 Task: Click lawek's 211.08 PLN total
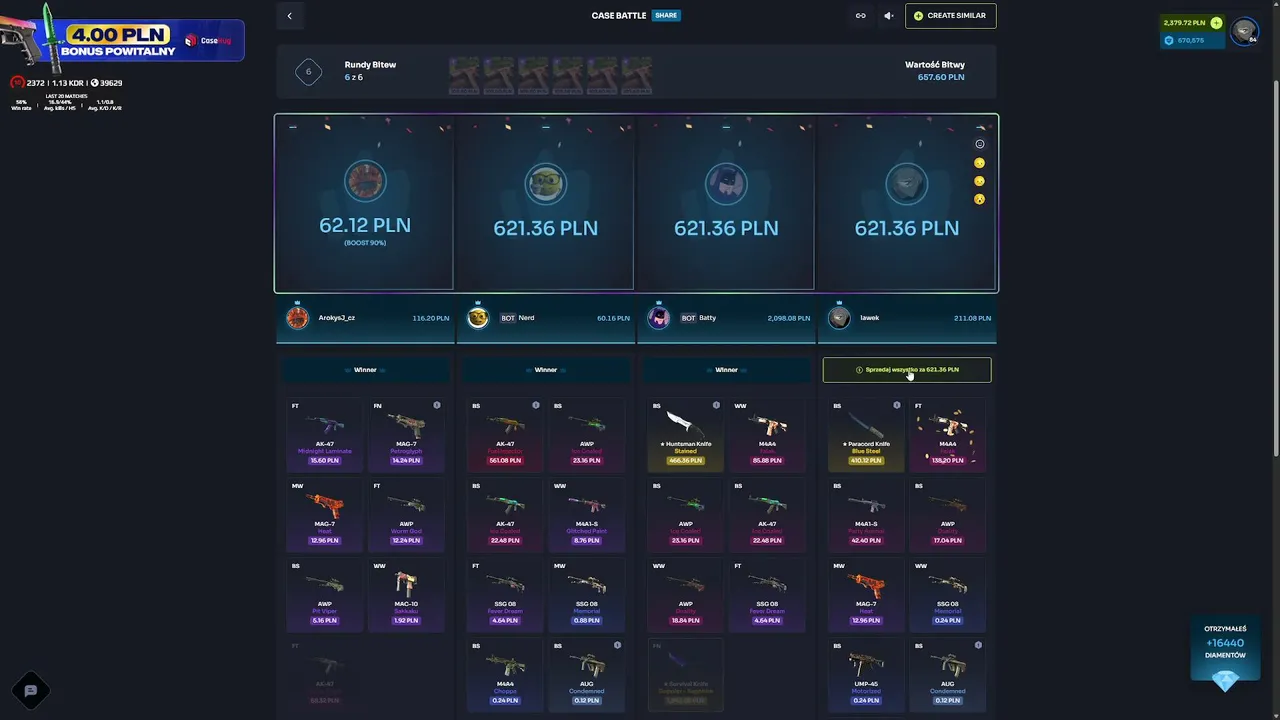pos(972,318)
